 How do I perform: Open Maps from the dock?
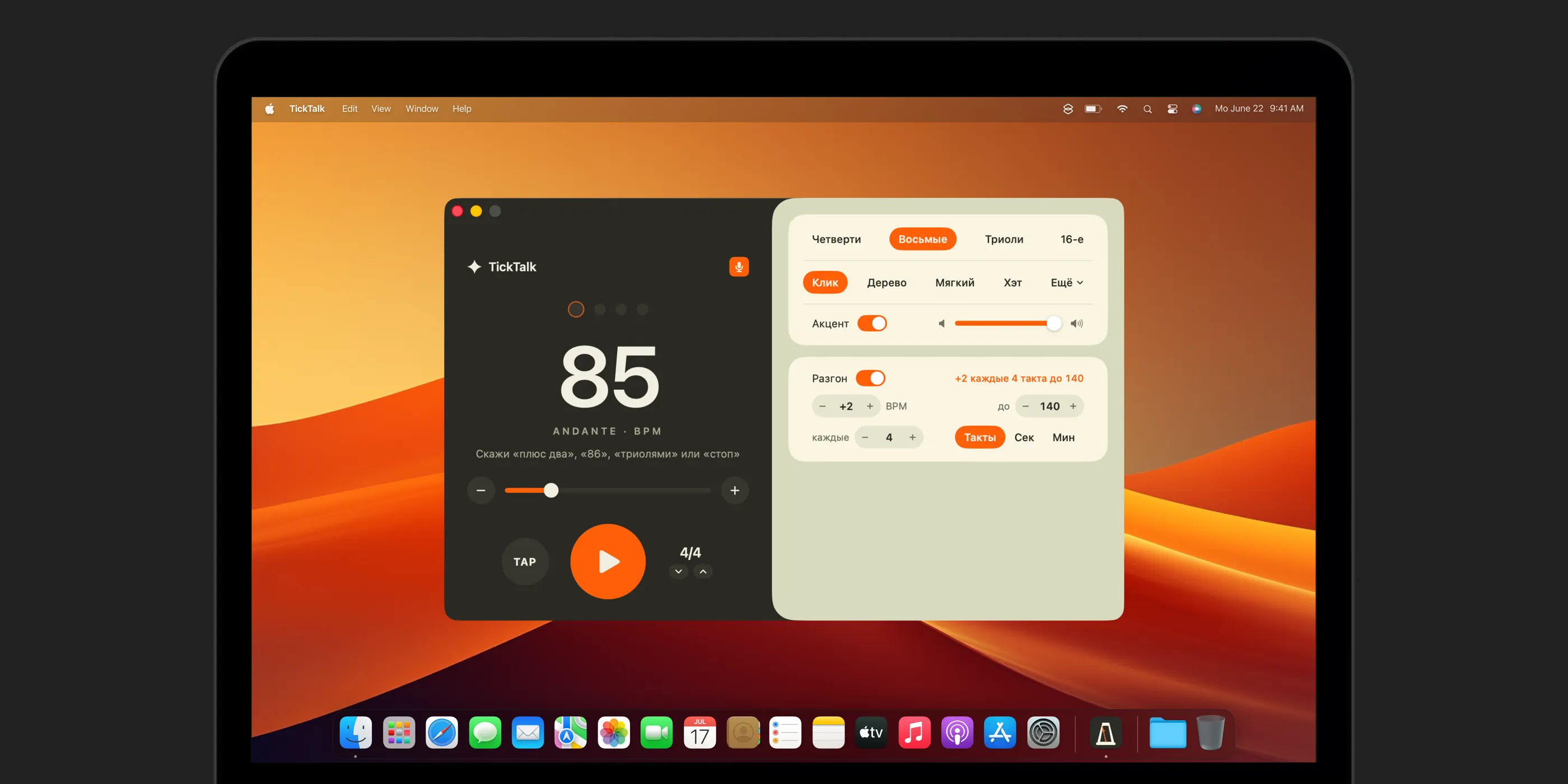tap(570, 732)
